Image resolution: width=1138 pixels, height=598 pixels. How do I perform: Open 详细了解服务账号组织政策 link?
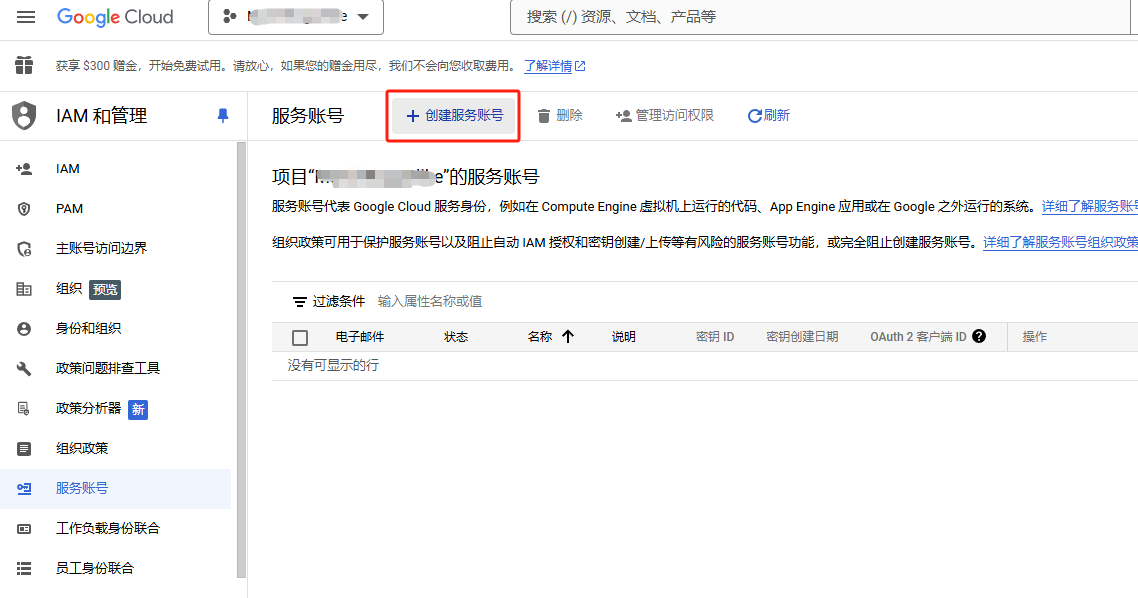click(x=1060, y=242)
